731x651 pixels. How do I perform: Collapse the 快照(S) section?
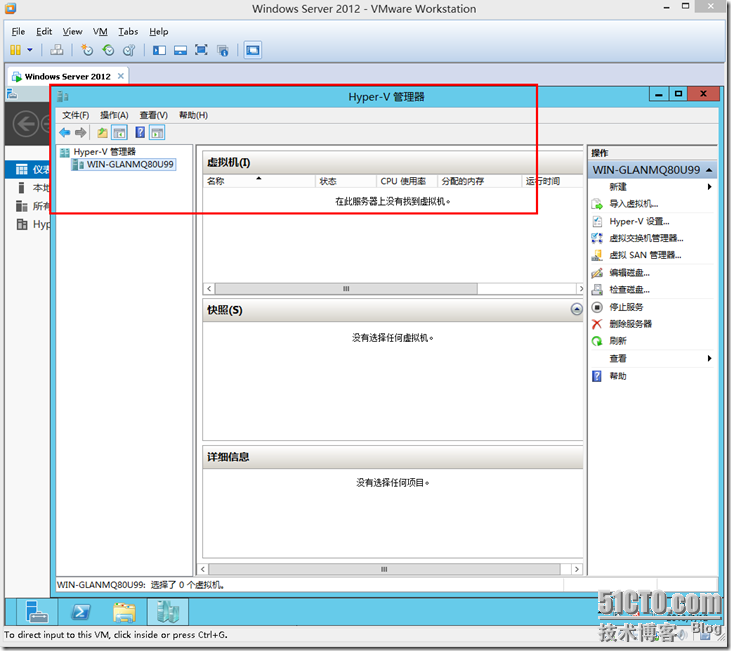(x=577, y=309)
